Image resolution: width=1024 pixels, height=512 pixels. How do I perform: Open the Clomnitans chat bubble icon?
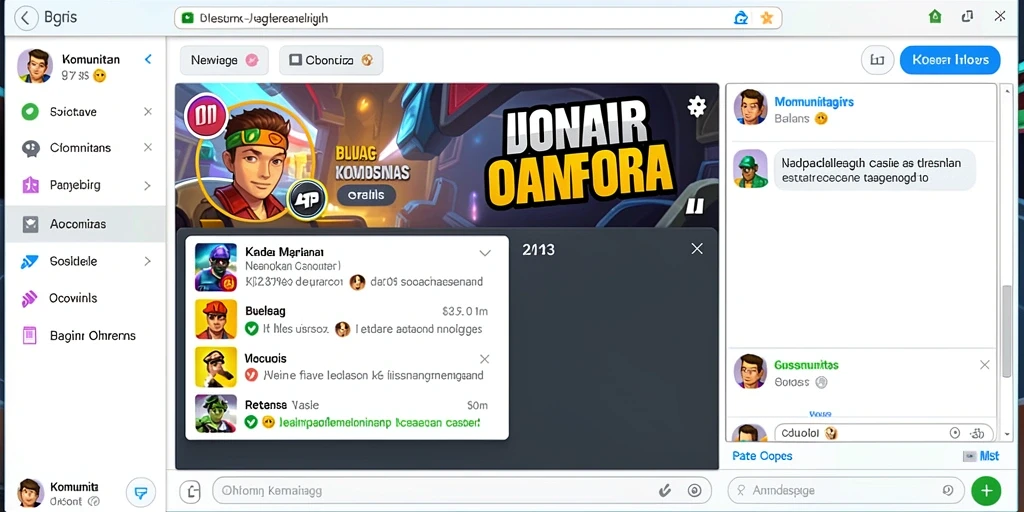30,148
